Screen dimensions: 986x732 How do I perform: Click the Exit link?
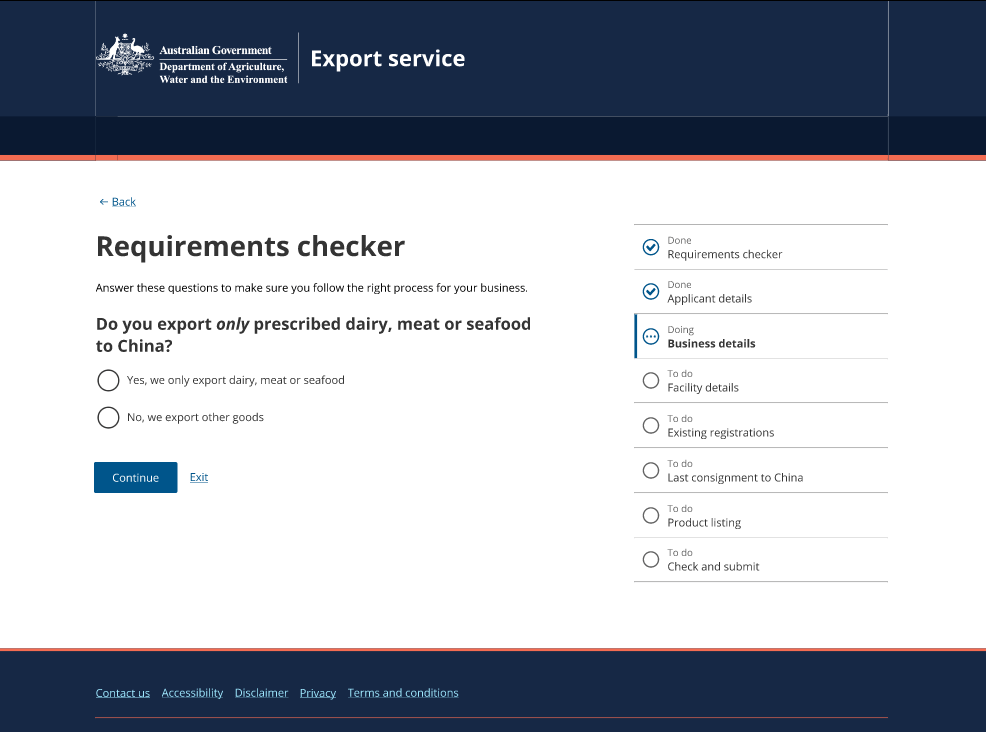click(199, 477)
